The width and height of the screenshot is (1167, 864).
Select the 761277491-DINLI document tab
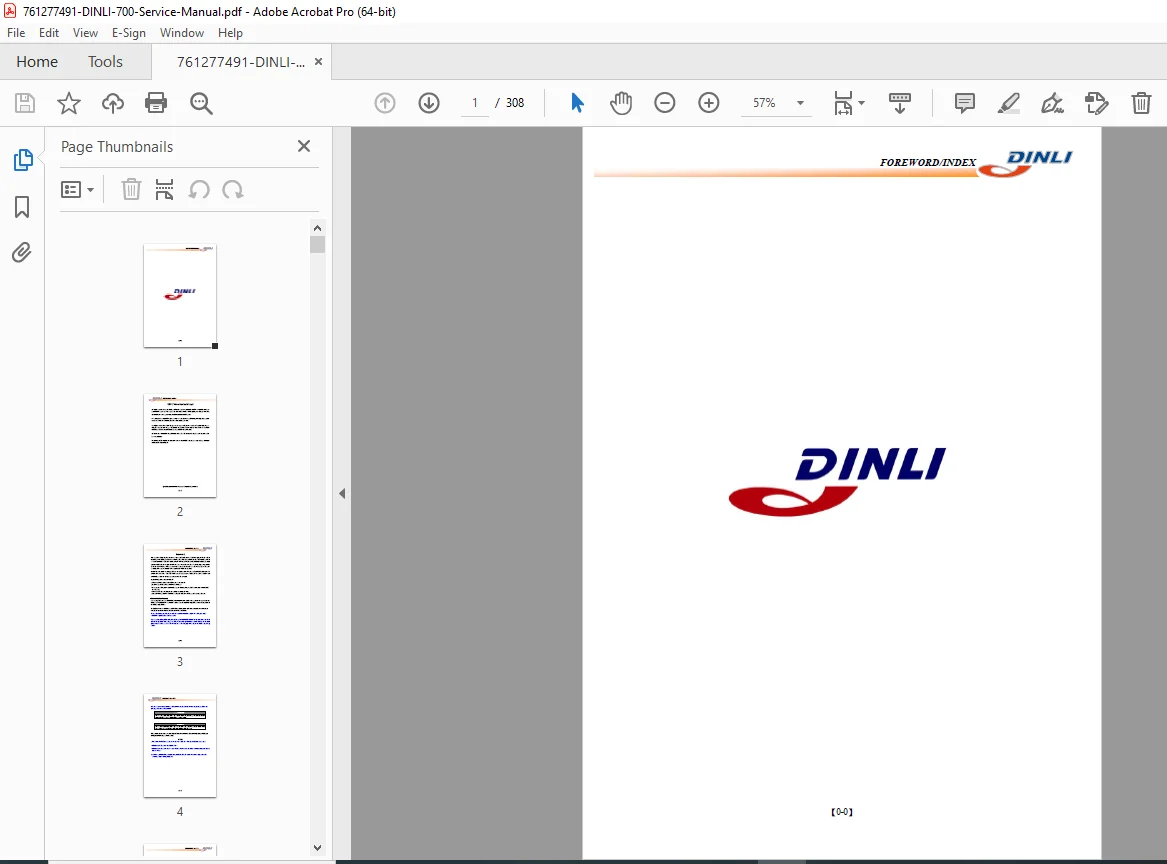(240, 62)
